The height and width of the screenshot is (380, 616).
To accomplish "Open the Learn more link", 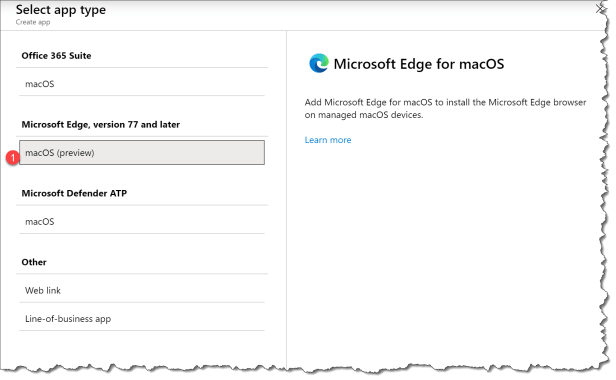I will pyautogui.click(x=328, y=140).
